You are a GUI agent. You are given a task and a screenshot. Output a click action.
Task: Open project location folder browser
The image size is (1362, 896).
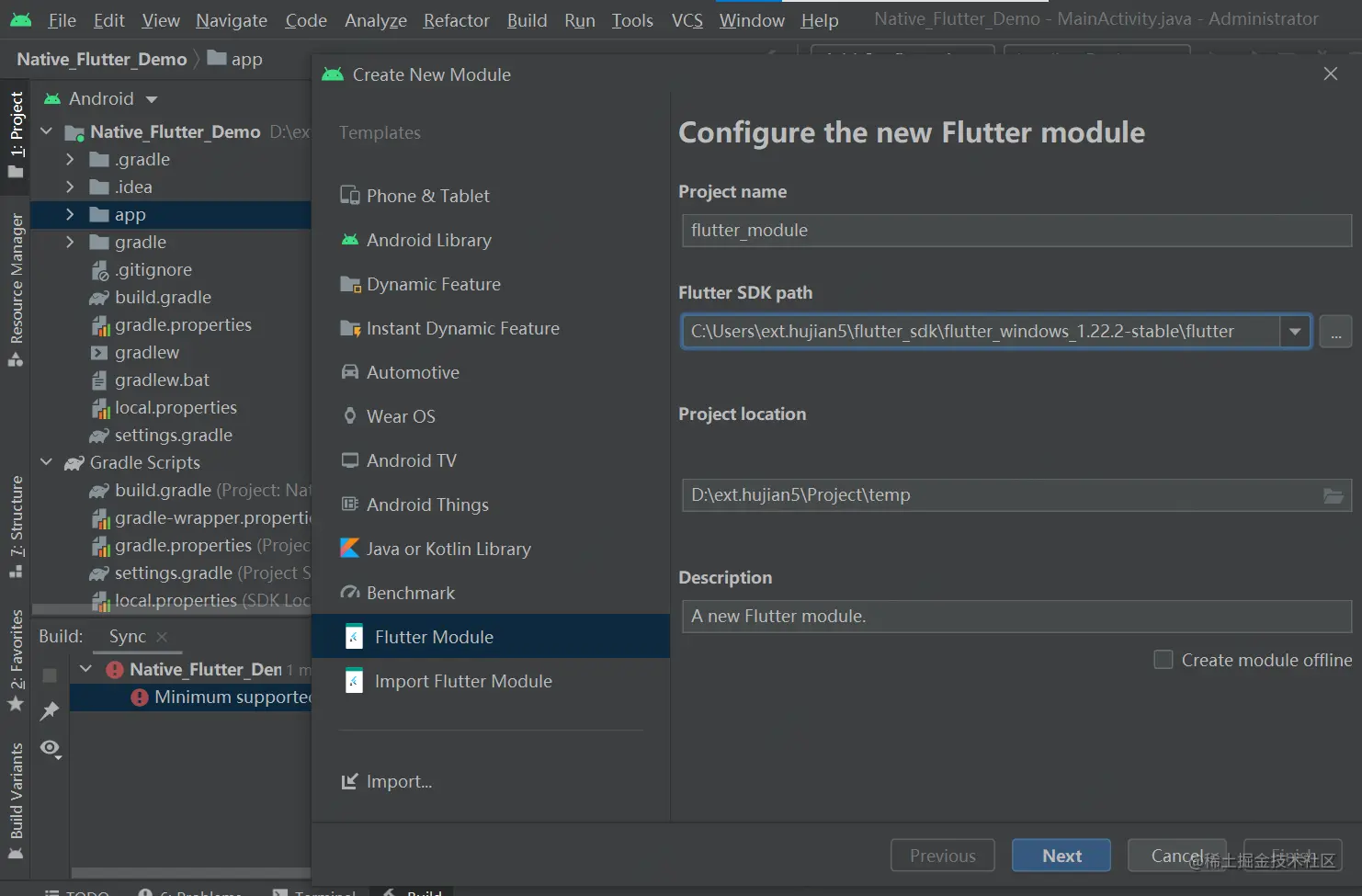[1334, 495]
